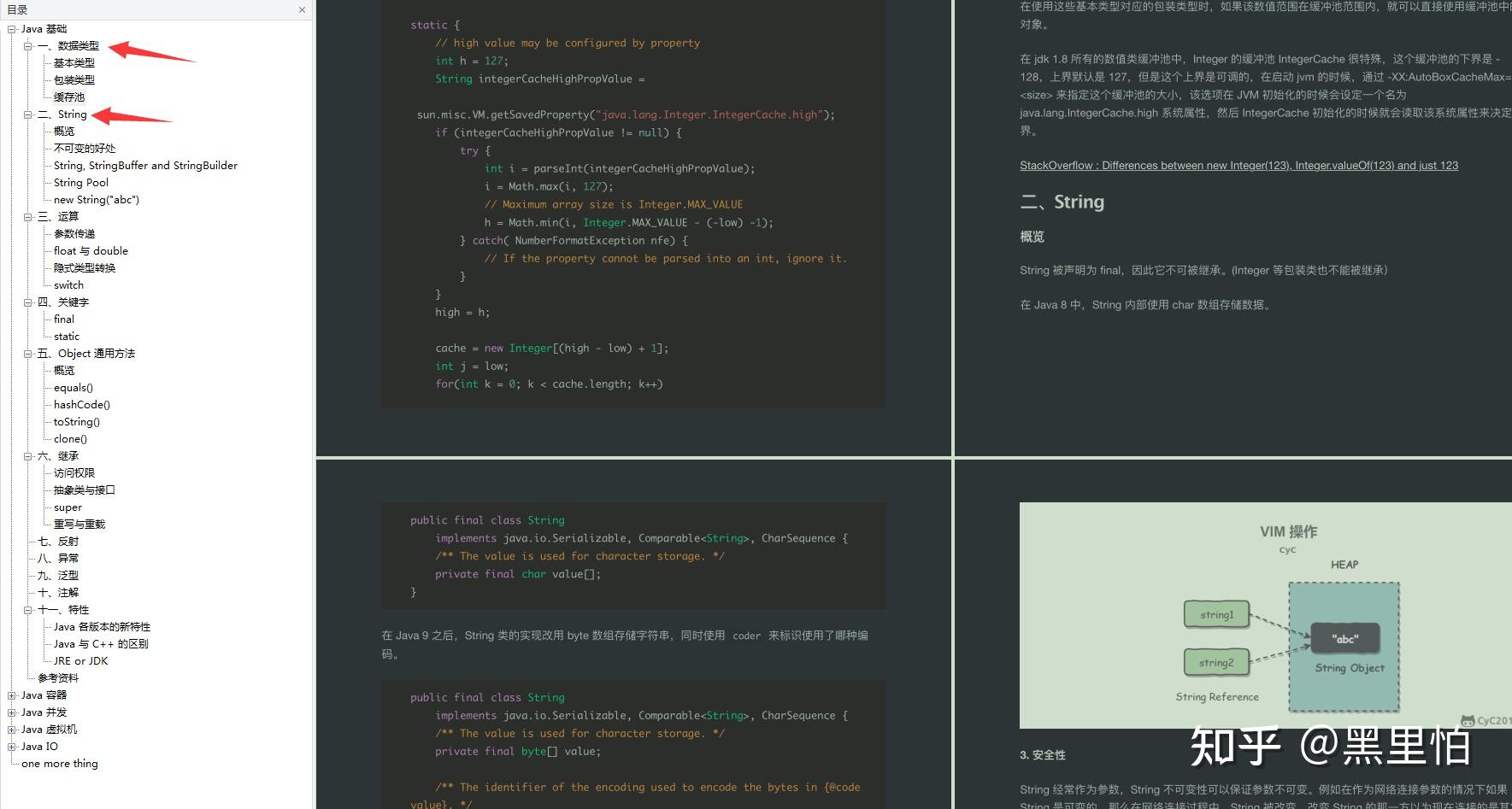Select the final outline entry
Image resolution: width=1512 pixels, height=809 pixels.
click(x=64, y=319)
